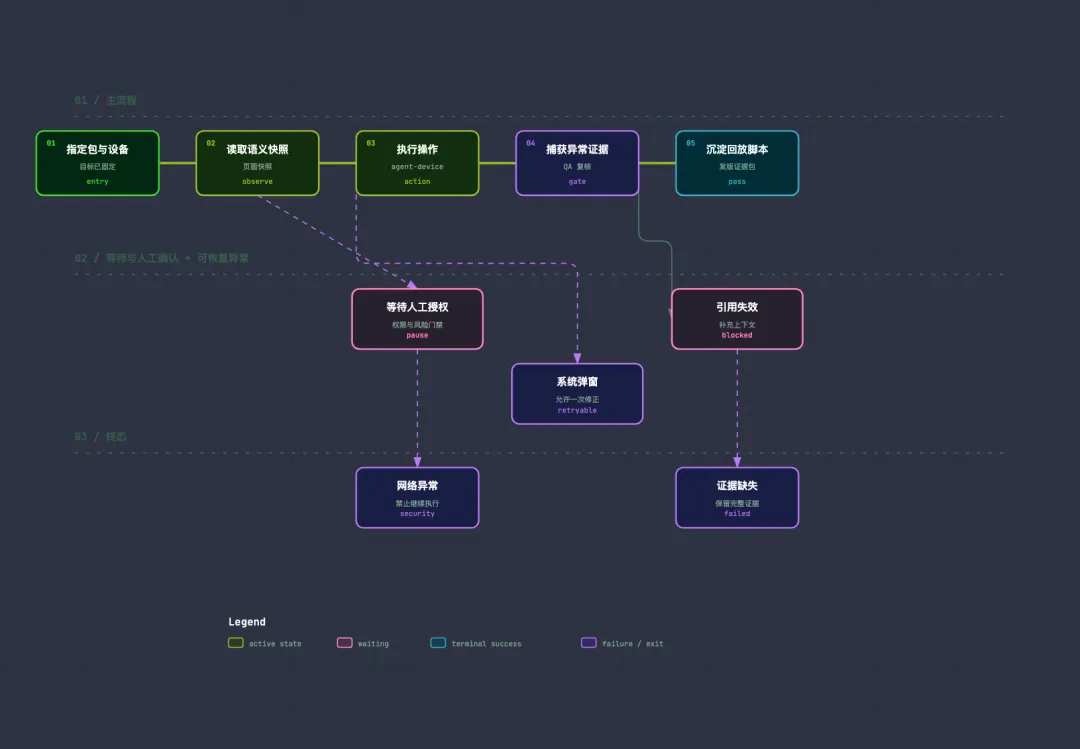Click the "补充上下文" subtitle
1080x749 pixels.
tap(737, 325)
